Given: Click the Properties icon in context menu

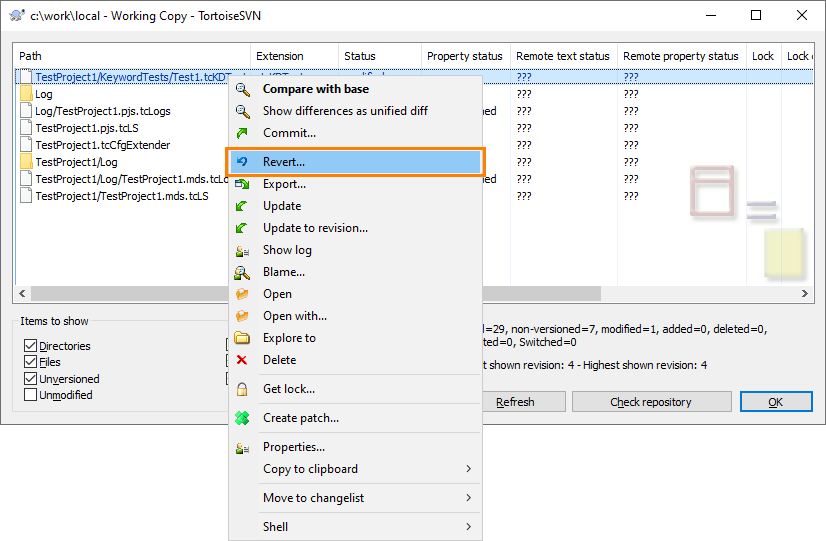Looking at the screenshot, I should (242, 448).
